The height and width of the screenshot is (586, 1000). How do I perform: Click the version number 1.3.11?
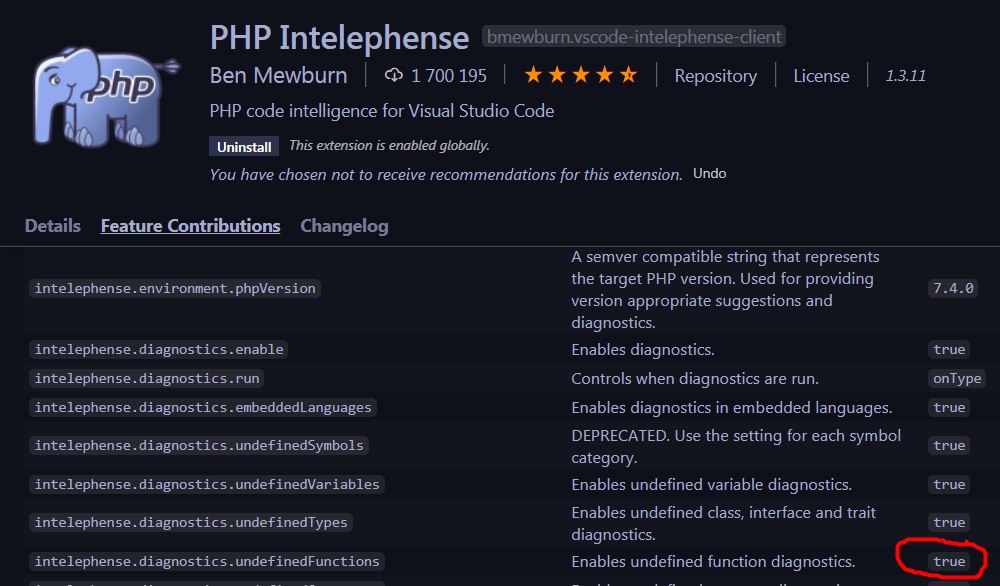(x=905, y=76)
